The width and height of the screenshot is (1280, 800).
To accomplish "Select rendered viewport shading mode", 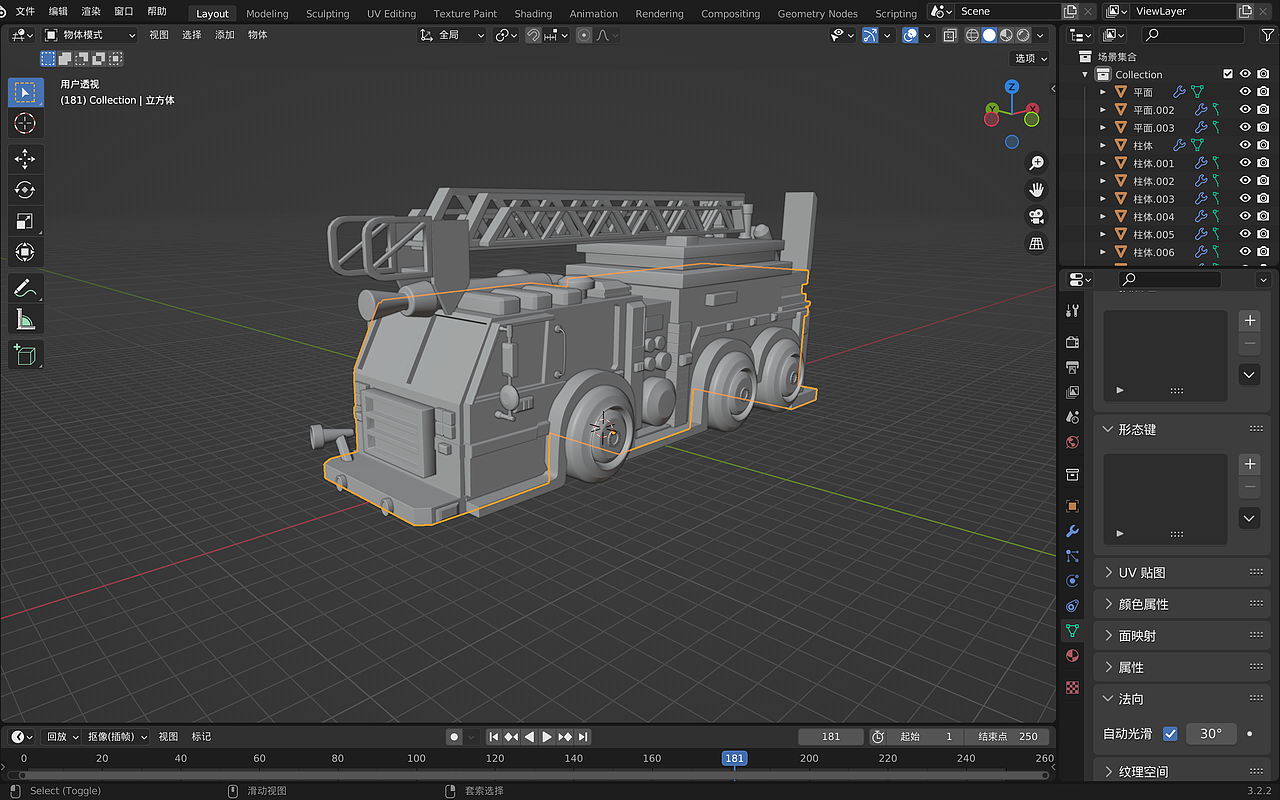I will [1023, 35].
